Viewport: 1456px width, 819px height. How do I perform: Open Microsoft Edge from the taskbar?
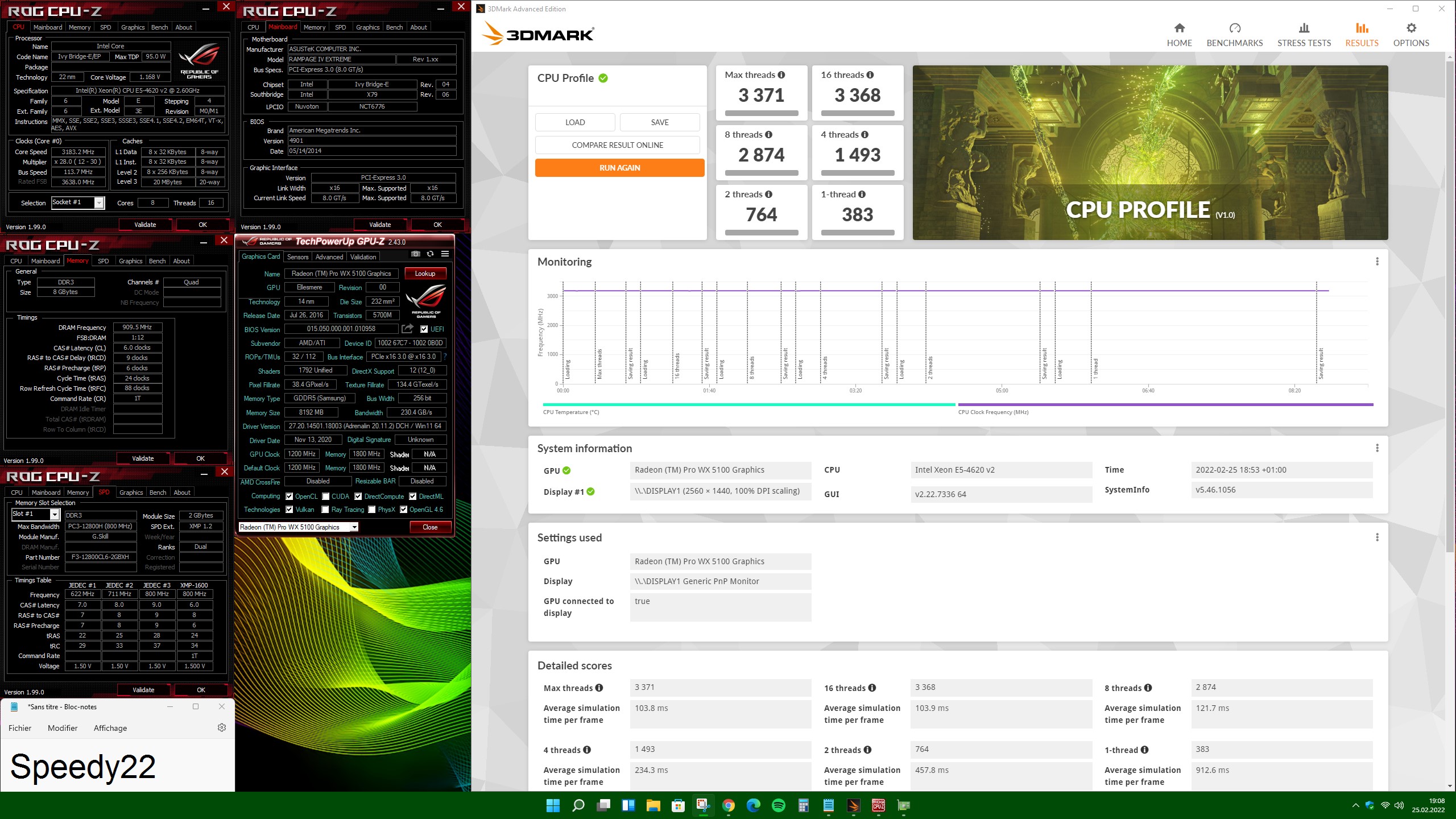tap(753, 805)
